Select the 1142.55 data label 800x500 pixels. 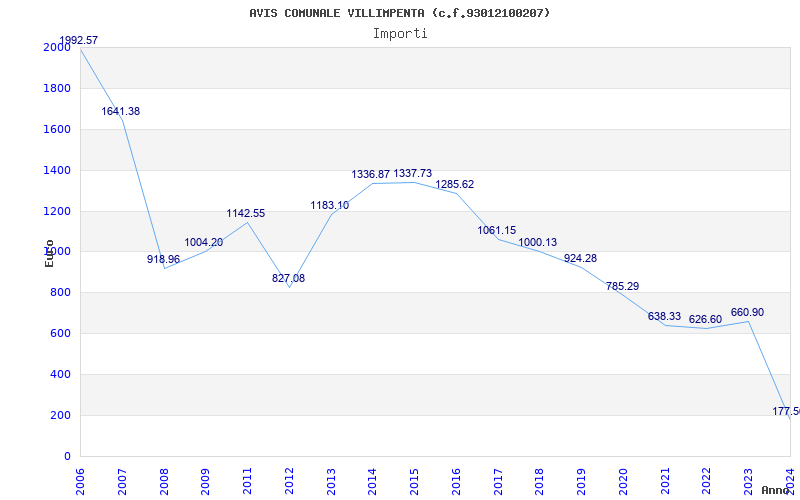[x=246, y=213]
